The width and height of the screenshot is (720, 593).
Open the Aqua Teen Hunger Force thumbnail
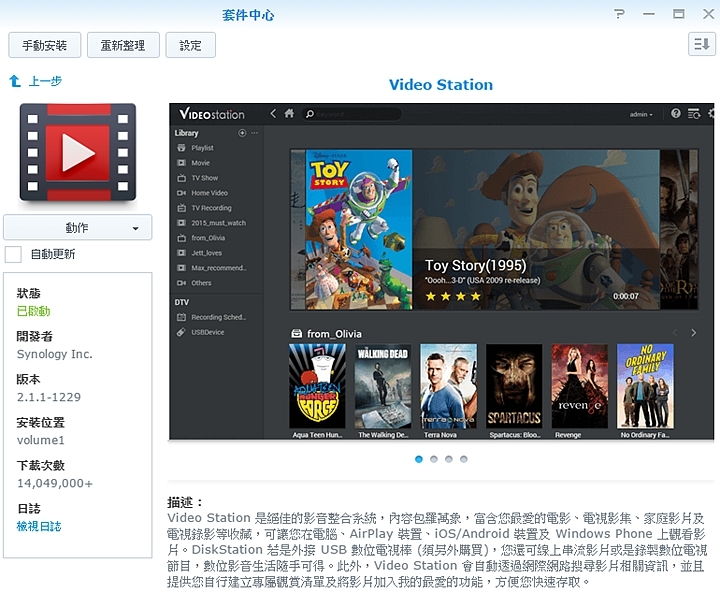tap(317, 386)
